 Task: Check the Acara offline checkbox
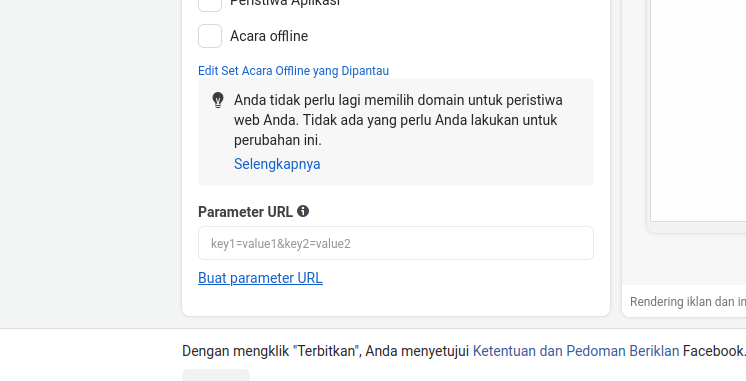click(210, 36)
